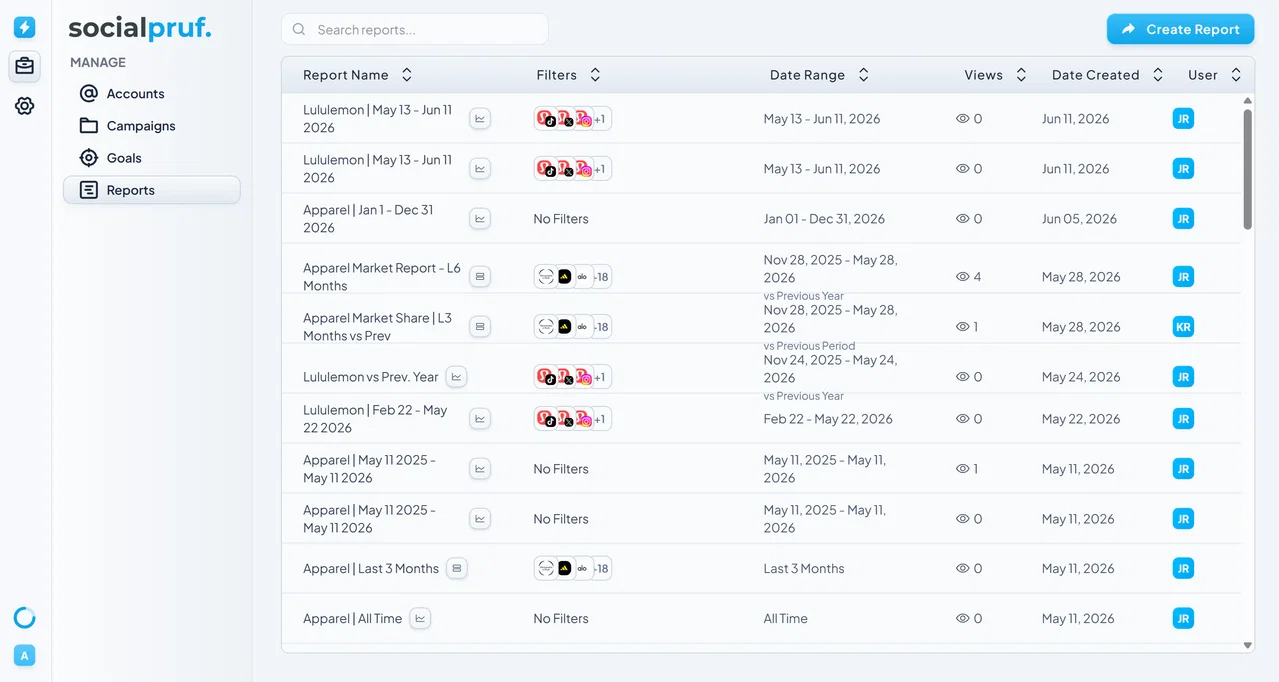Sort the table by Date Created

(1158, 75)
